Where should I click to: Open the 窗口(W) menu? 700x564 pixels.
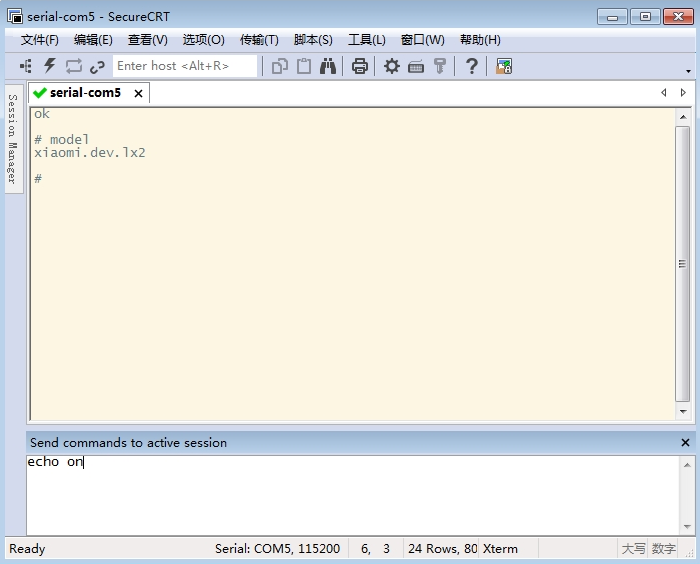(x=422, y=40)
